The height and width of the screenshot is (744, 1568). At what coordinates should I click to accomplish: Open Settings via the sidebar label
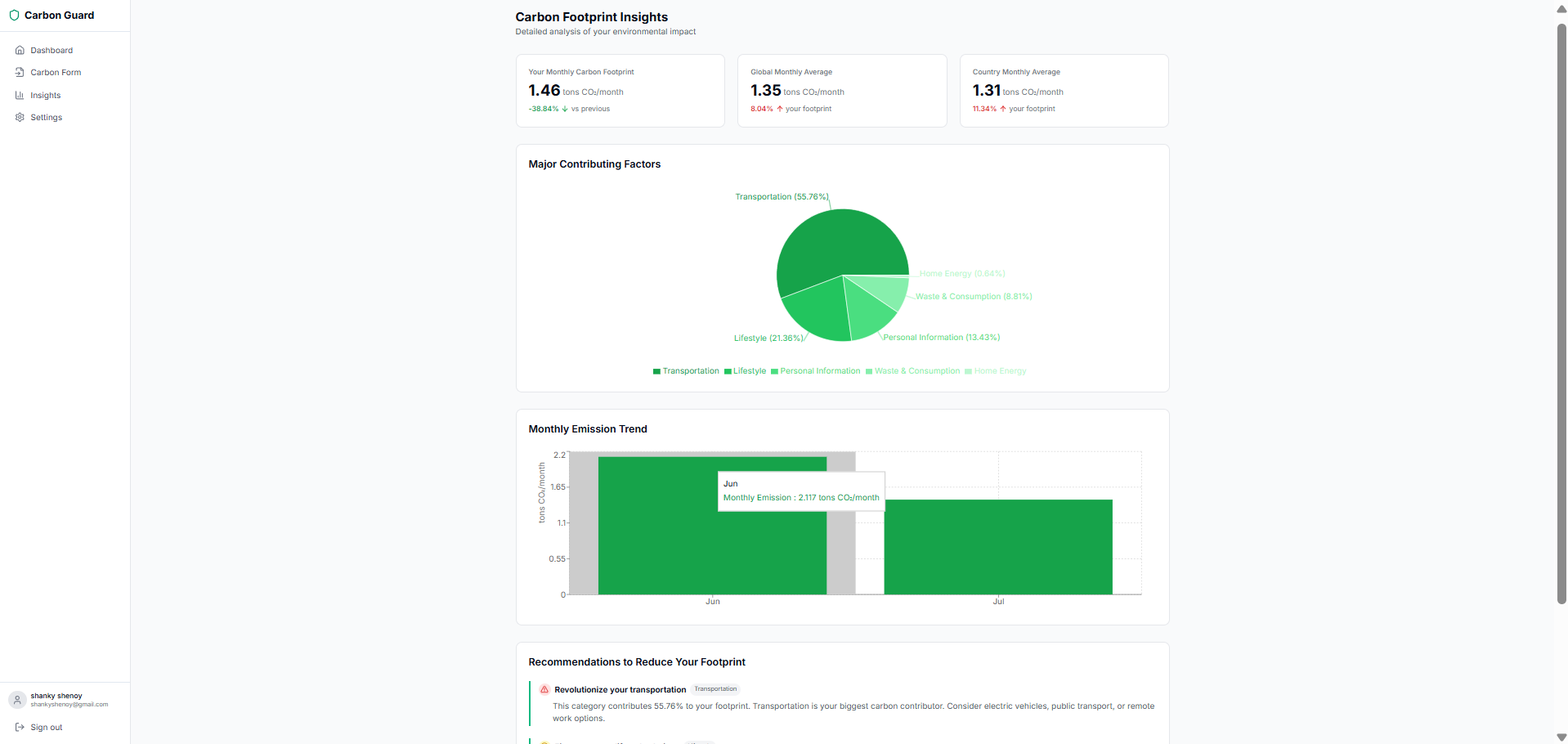(47, 118)
